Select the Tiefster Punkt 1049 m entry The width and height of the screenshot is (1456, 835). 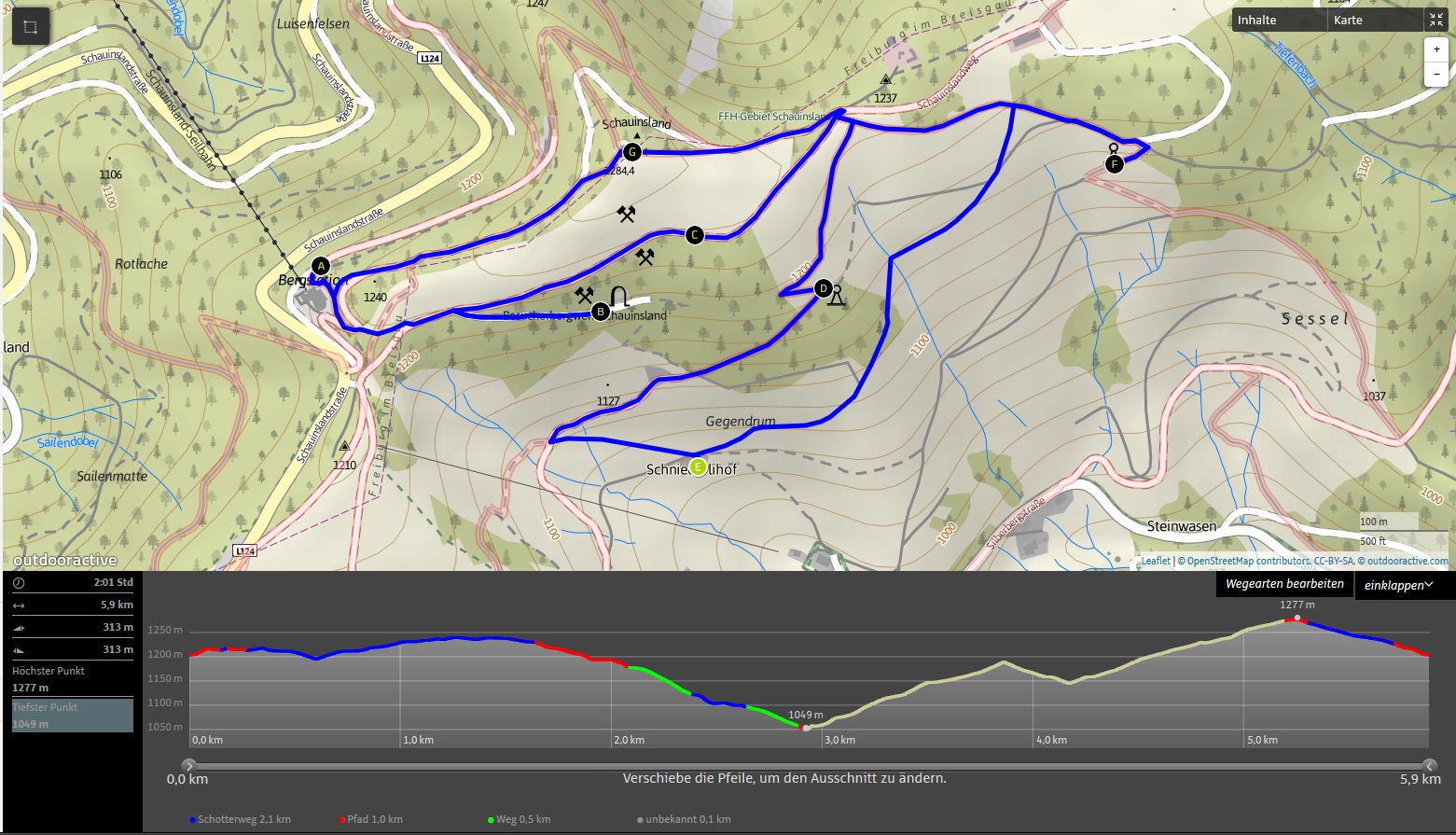point(73,716)
